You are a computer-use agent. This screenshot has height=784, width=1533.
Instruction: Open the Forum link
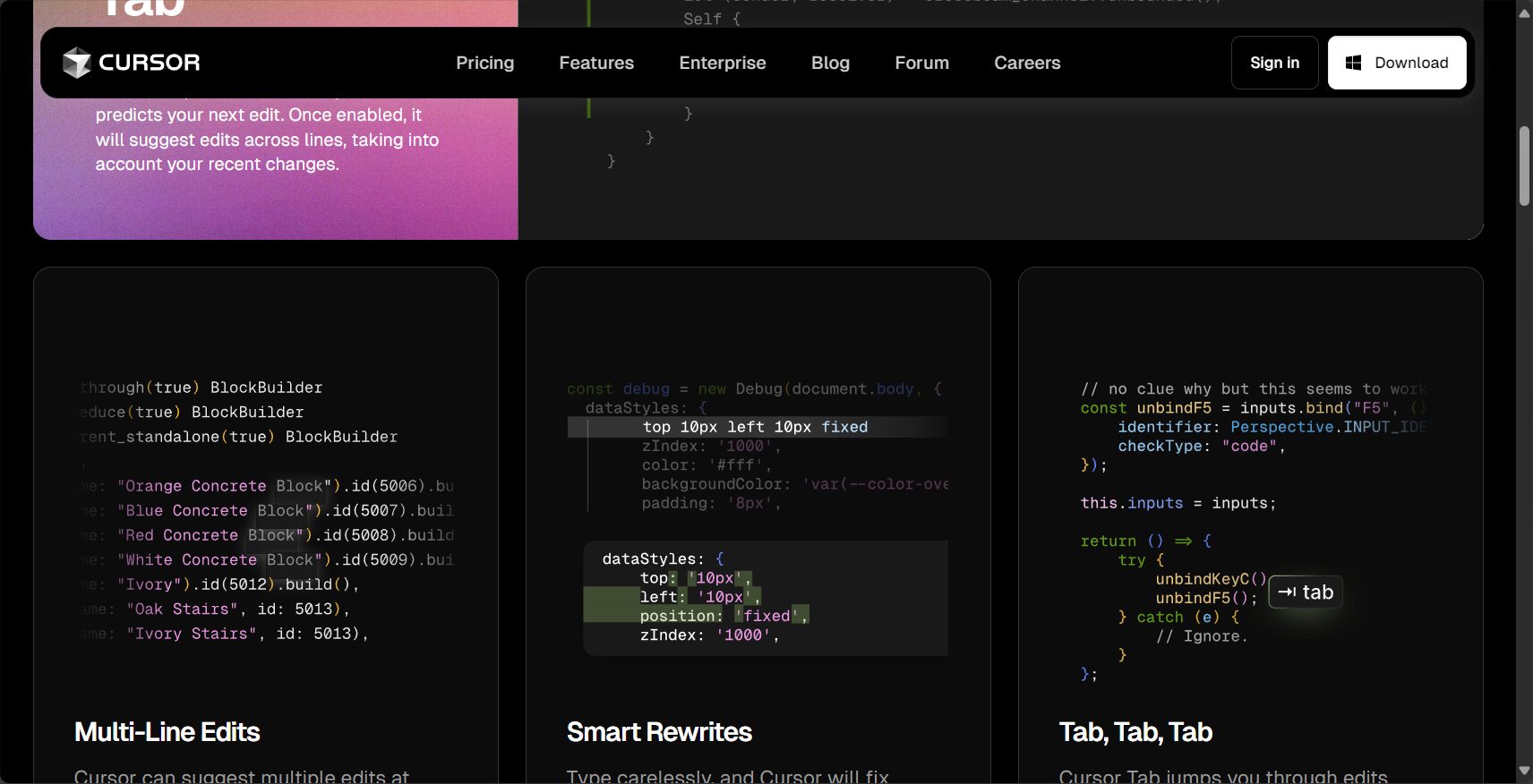[921, 63]
